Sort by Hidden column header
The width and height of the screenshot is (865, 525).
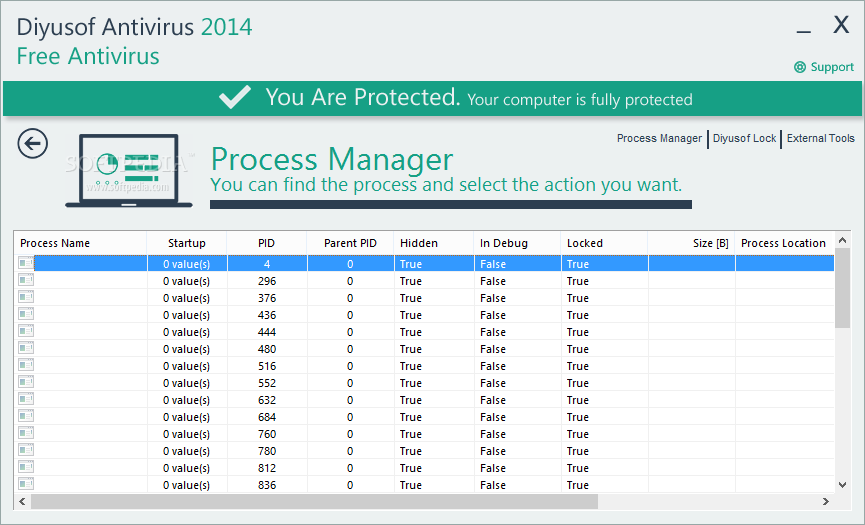[x=434, y=243]
